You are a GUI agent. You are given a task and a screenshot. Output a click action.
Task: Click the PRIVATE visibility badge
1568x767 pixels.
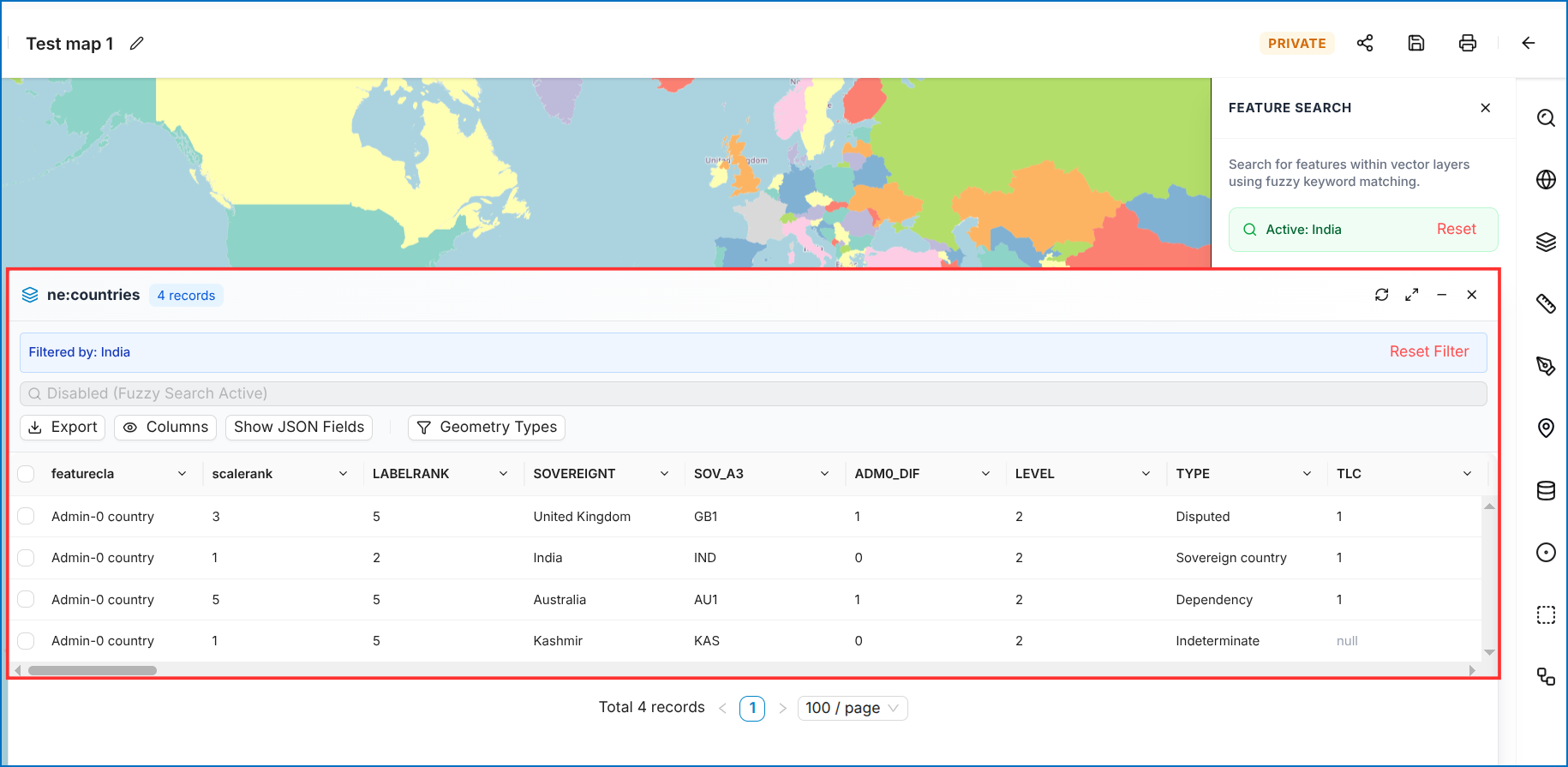(x=1296, y=43)
